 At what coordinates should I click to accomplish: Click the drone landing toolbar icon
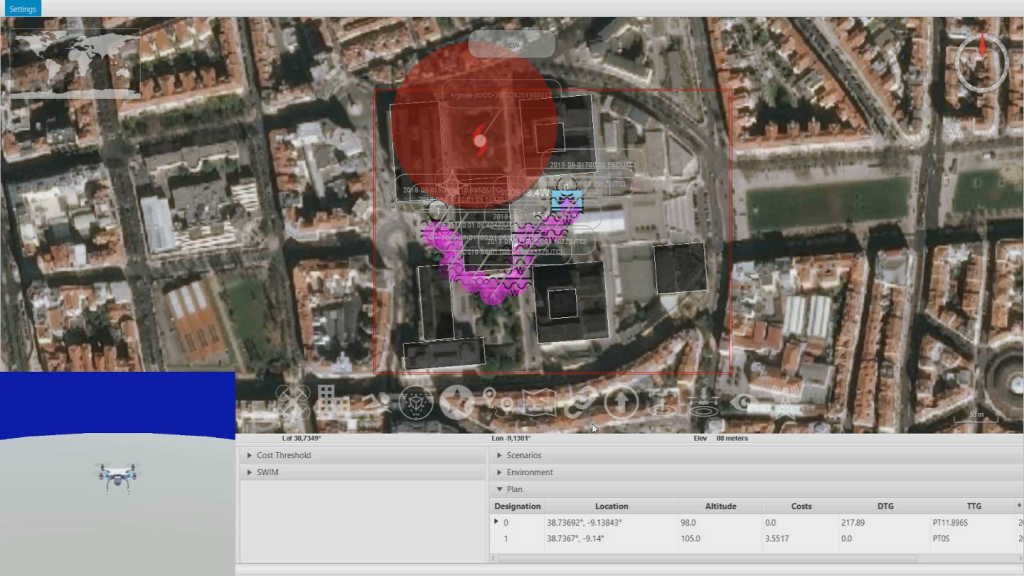(x=703, y=404)
